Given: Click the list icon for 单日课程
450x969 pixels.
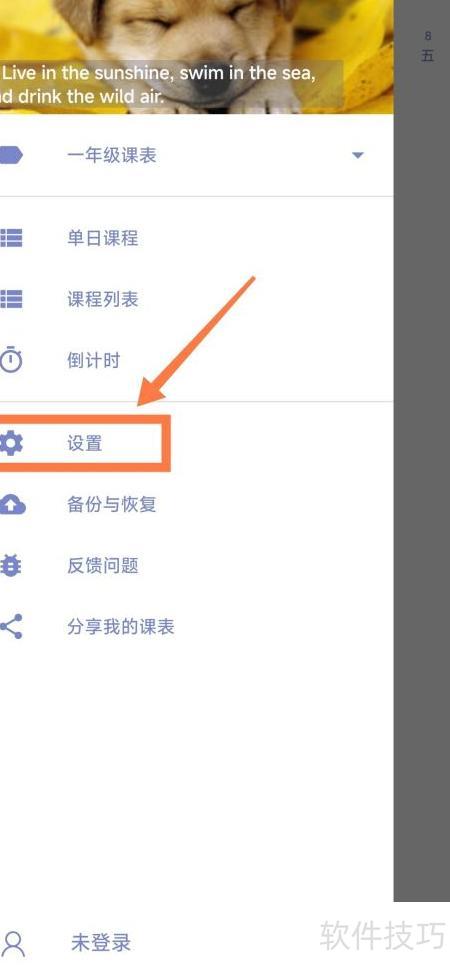Looking at the screenshot, I should click(11, 238).
